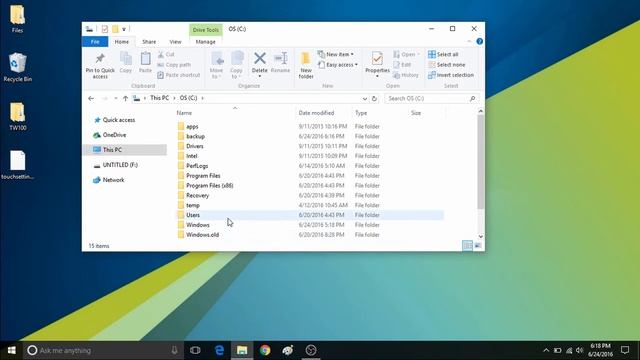Switch to Large icons view button
Screen dimensions: 640x360
478,245
